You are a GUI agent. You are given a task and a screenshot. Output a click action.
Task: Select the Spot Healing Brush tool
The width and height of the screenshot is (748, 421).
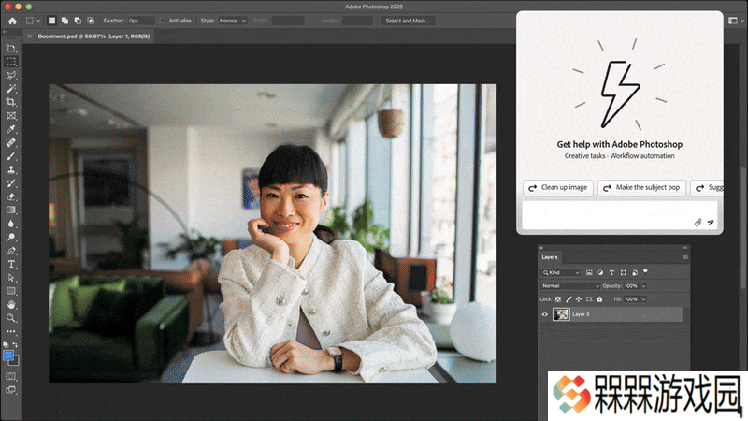click(x=11, y=143)
